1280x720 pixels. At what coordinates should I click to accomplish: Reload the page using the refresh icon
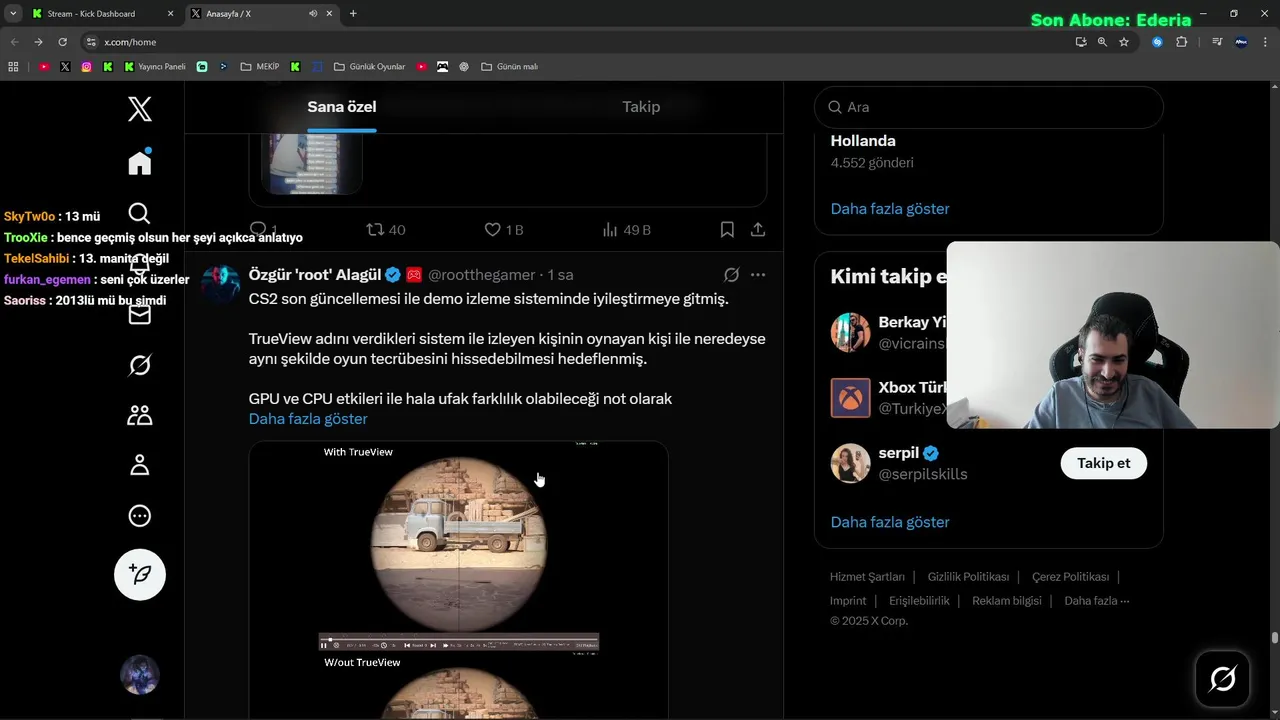click(x=62, y=42)
